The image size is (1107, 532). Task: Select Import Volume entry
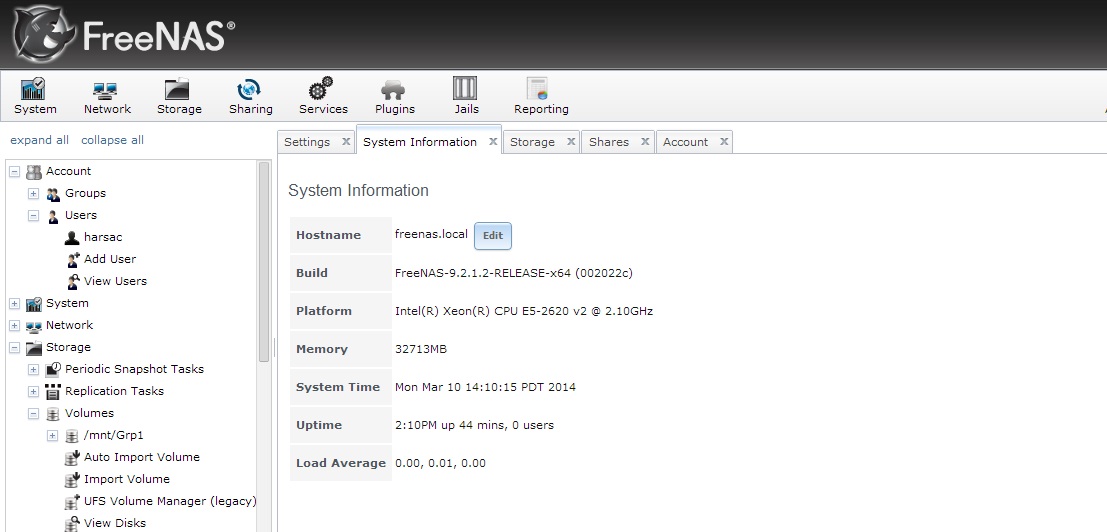tap(126, 479)
